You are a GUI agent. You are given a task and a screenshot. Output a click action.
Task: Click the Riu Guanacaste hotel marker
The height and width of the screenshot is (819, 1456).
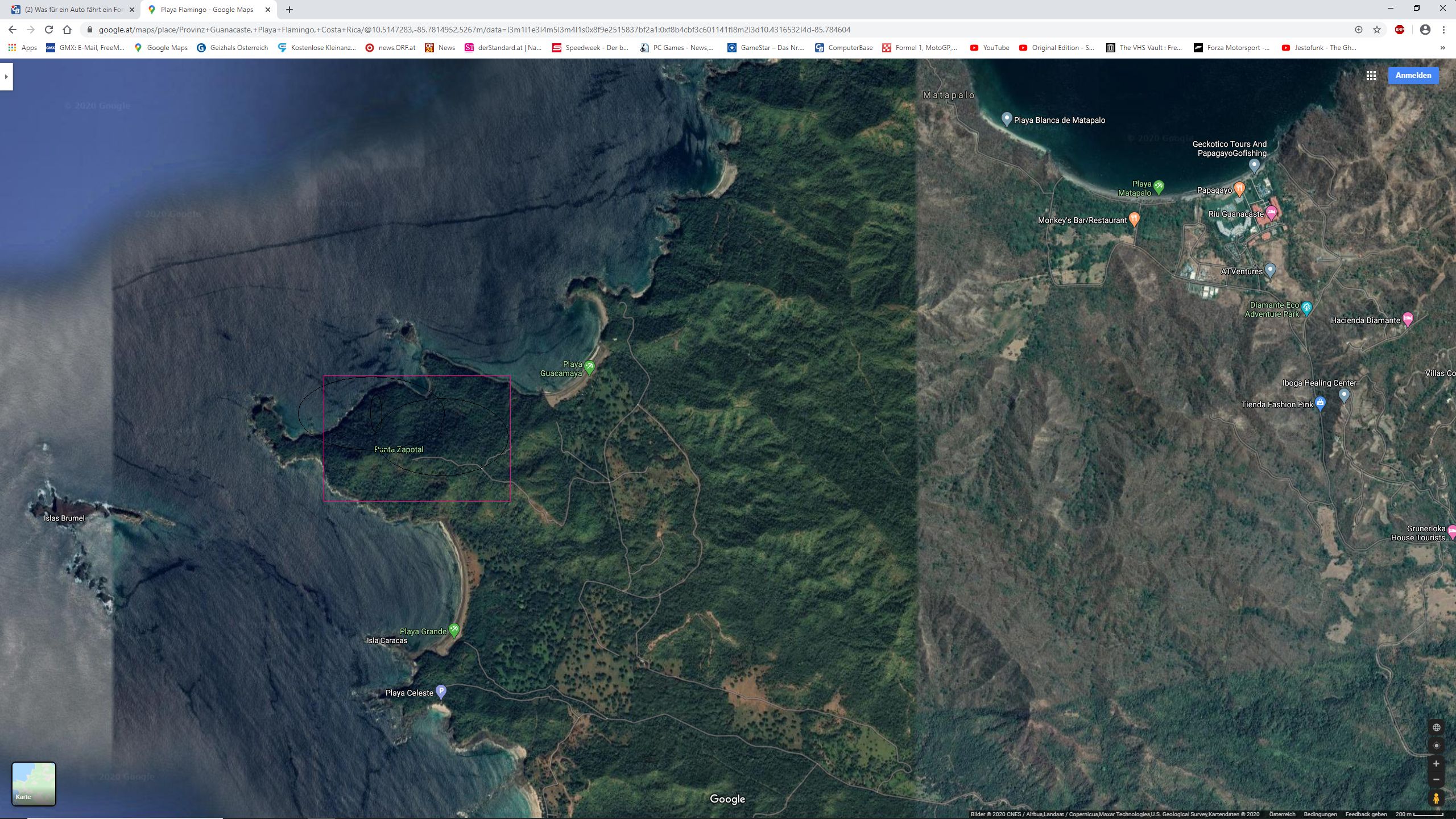(1272, 213)
